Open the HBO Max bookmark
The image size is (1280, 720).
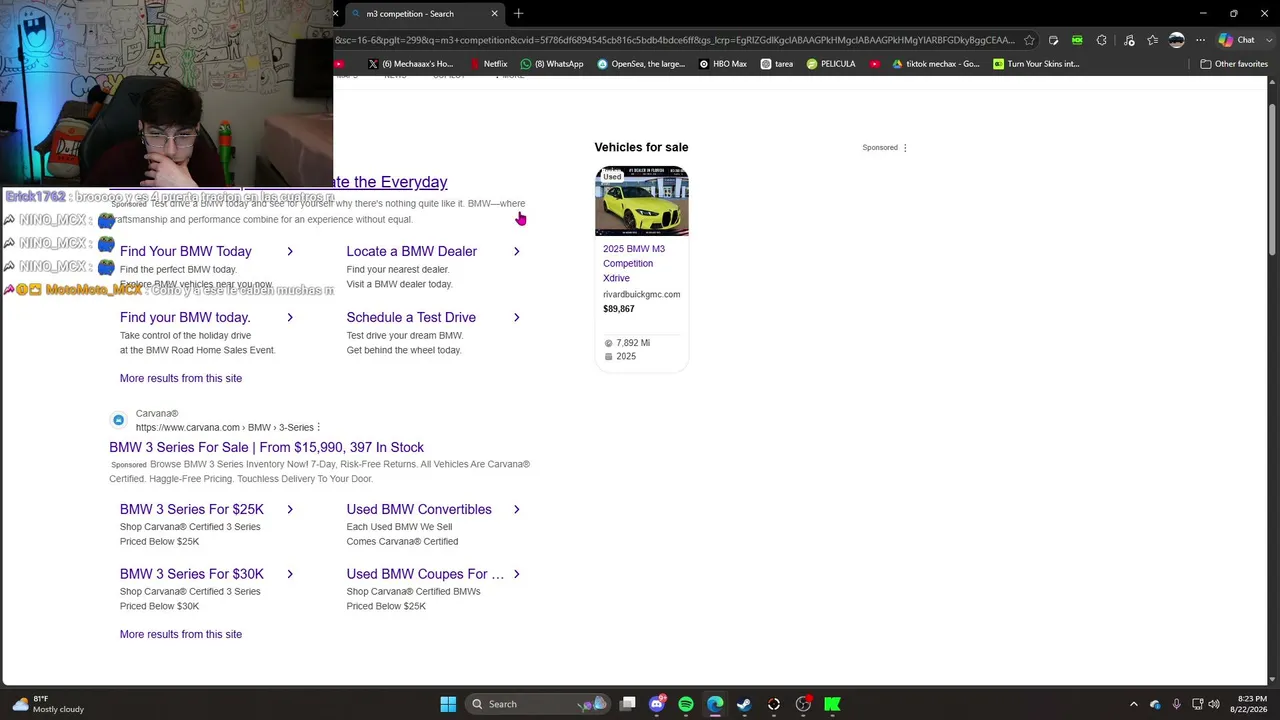pyautogui.click(x=723, y=64)
